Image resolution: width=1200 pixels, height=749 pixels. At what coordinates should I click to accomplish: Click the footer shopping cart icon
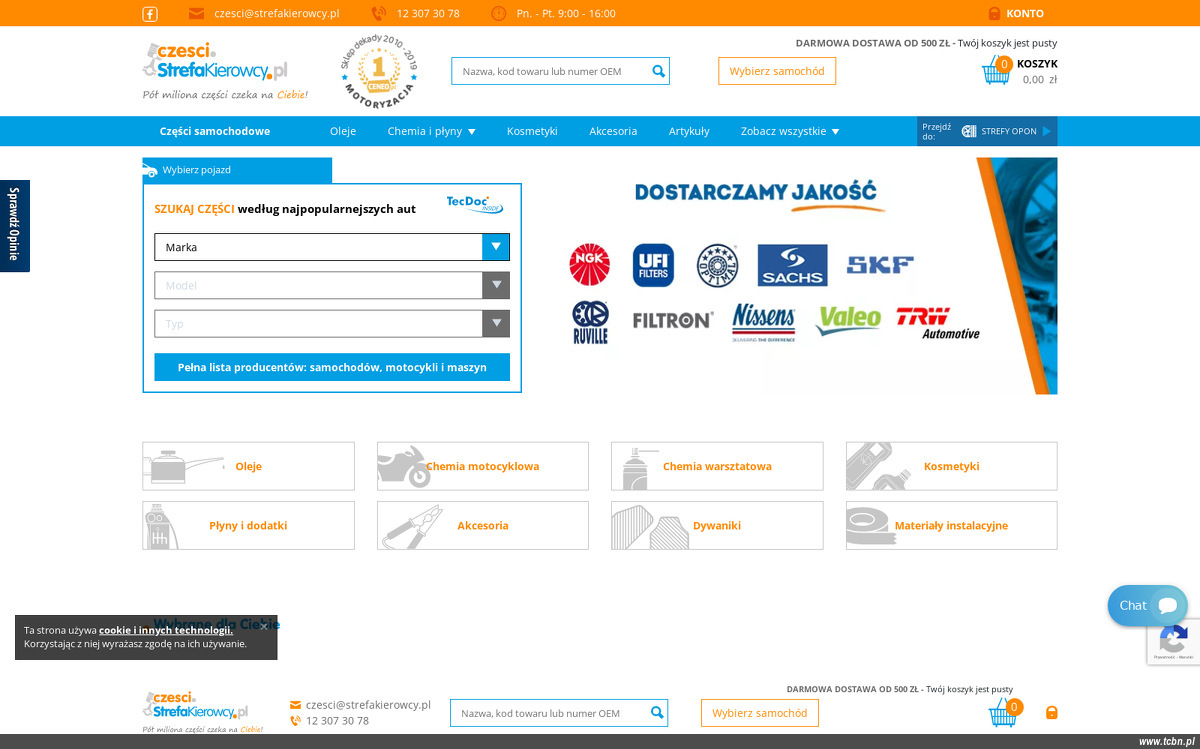tap(1004, 712)
